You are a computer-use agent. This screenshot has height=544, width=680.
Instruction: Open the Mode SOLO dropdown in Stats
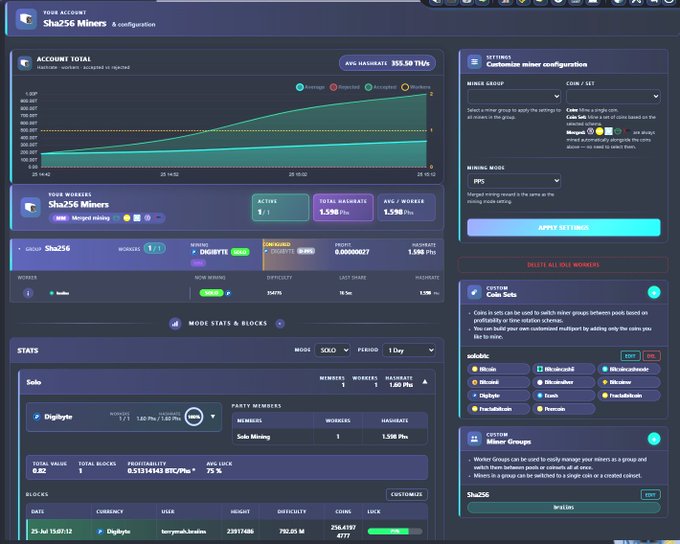pyautogui.click(x=332, y=350)
